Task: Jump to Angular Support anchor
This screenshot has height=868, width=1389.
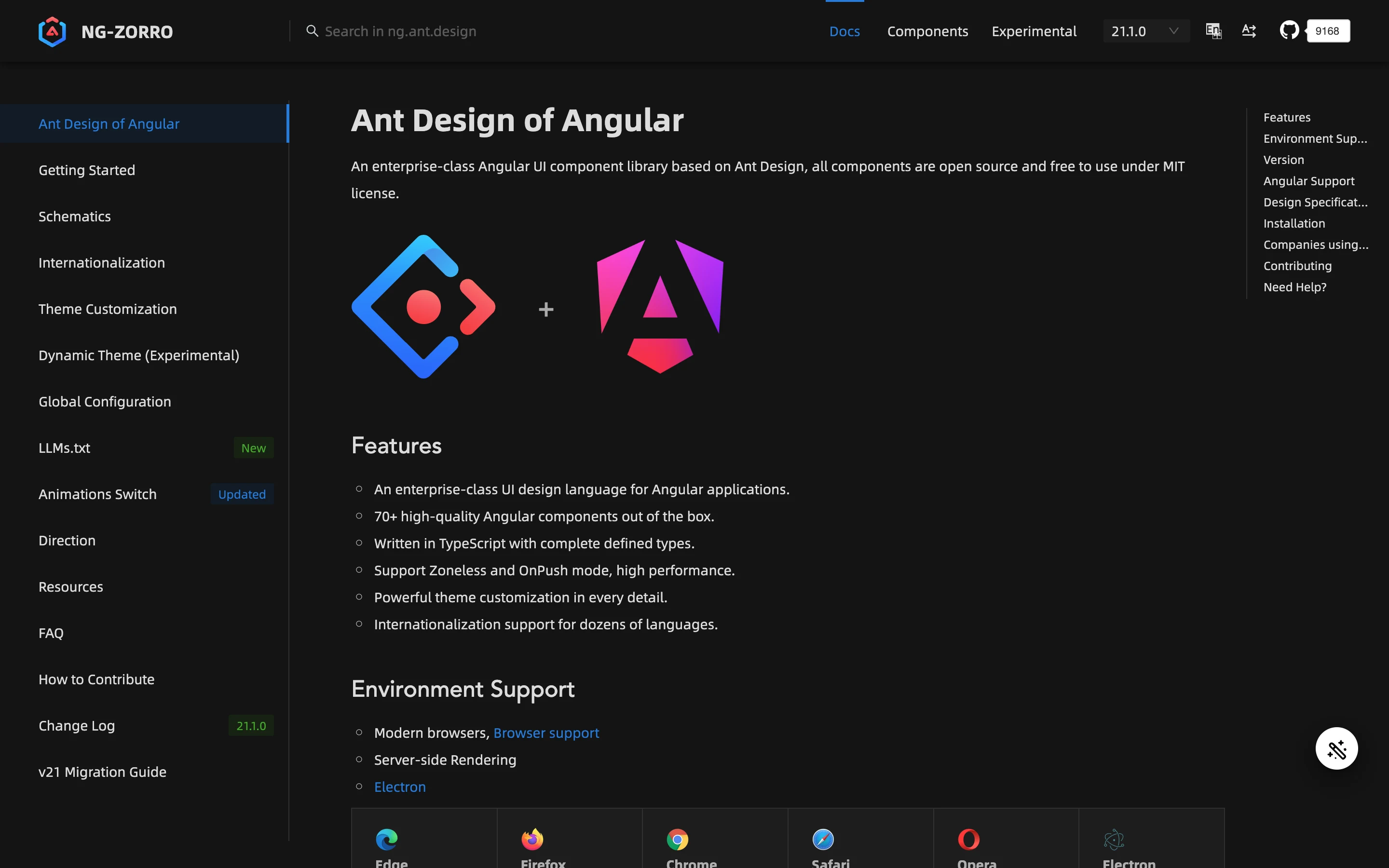Action: [1308, 181]
